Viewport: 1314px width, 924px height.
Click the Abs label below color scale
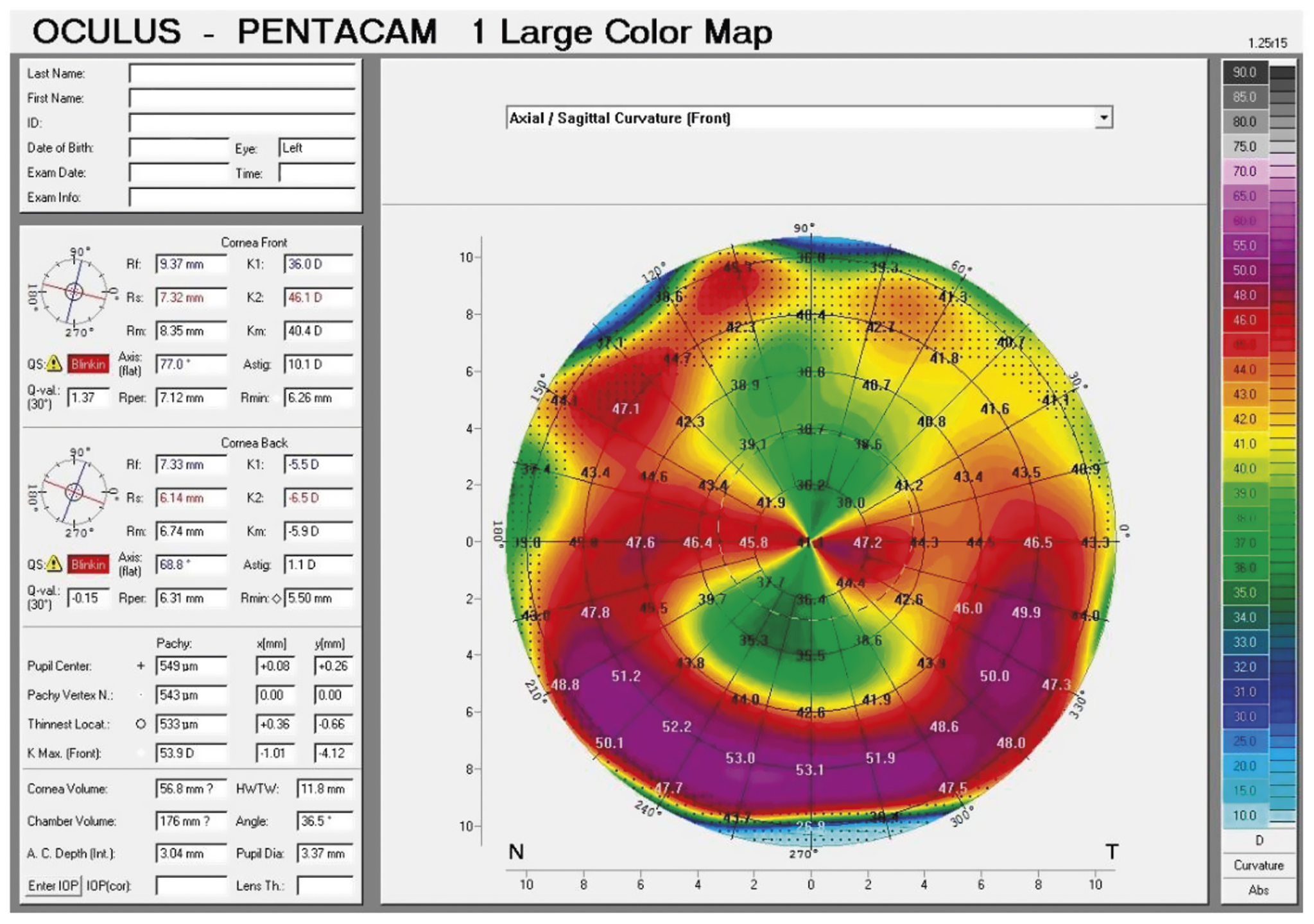[x=1258, y=890]
